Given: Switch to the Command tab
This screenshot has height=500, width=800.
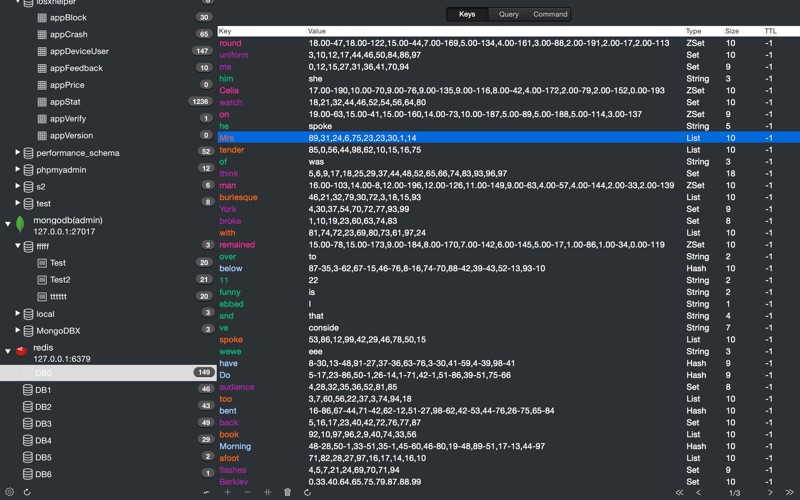Looking at the screenshot, I should [550, 14].
